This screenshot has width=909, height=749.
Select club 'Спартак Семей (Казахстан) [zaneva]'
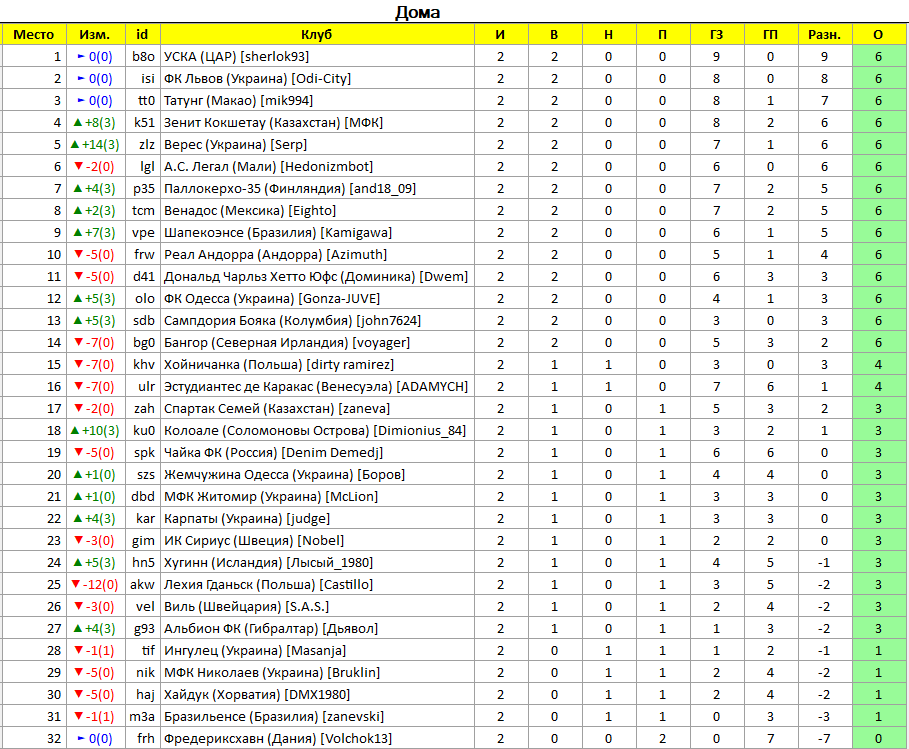pyautogui.click(x=277, y=409)
